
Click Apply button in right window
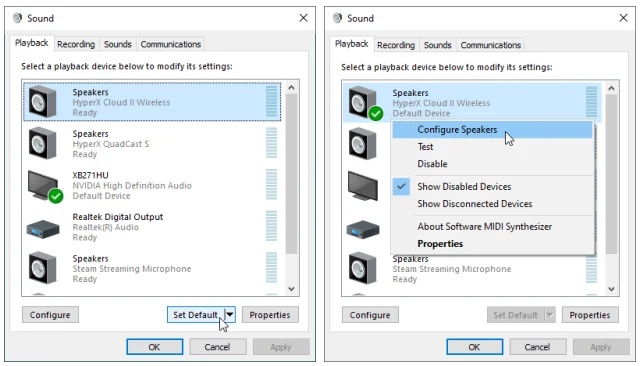coord(601,348)
